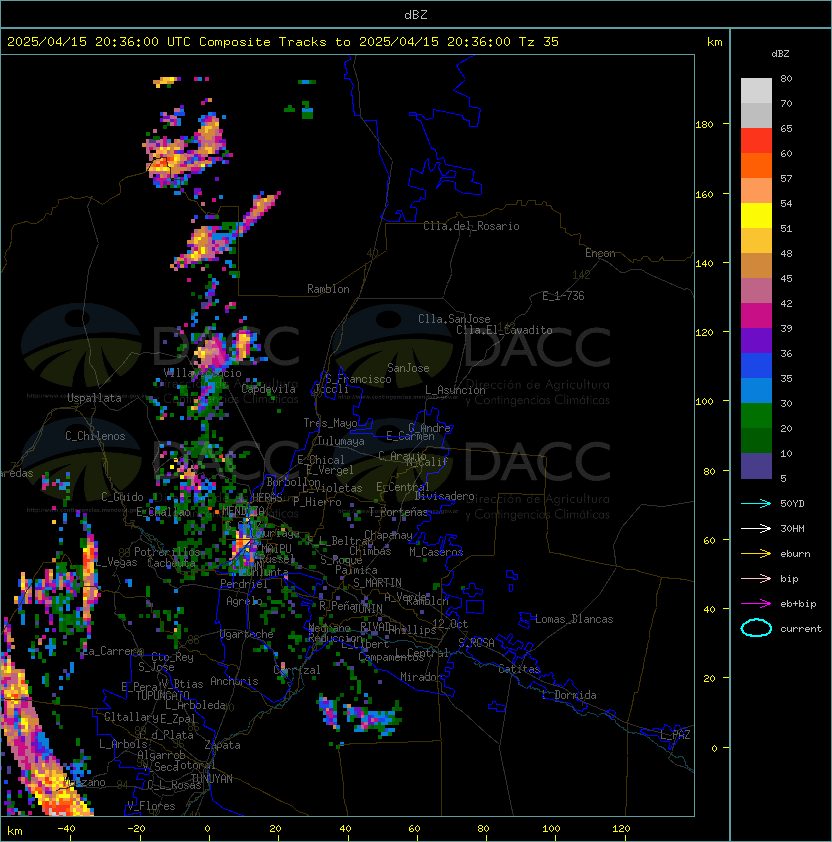832x842 pixels.
Task: Click the Ramblon place label
Action: pos(328,289)
